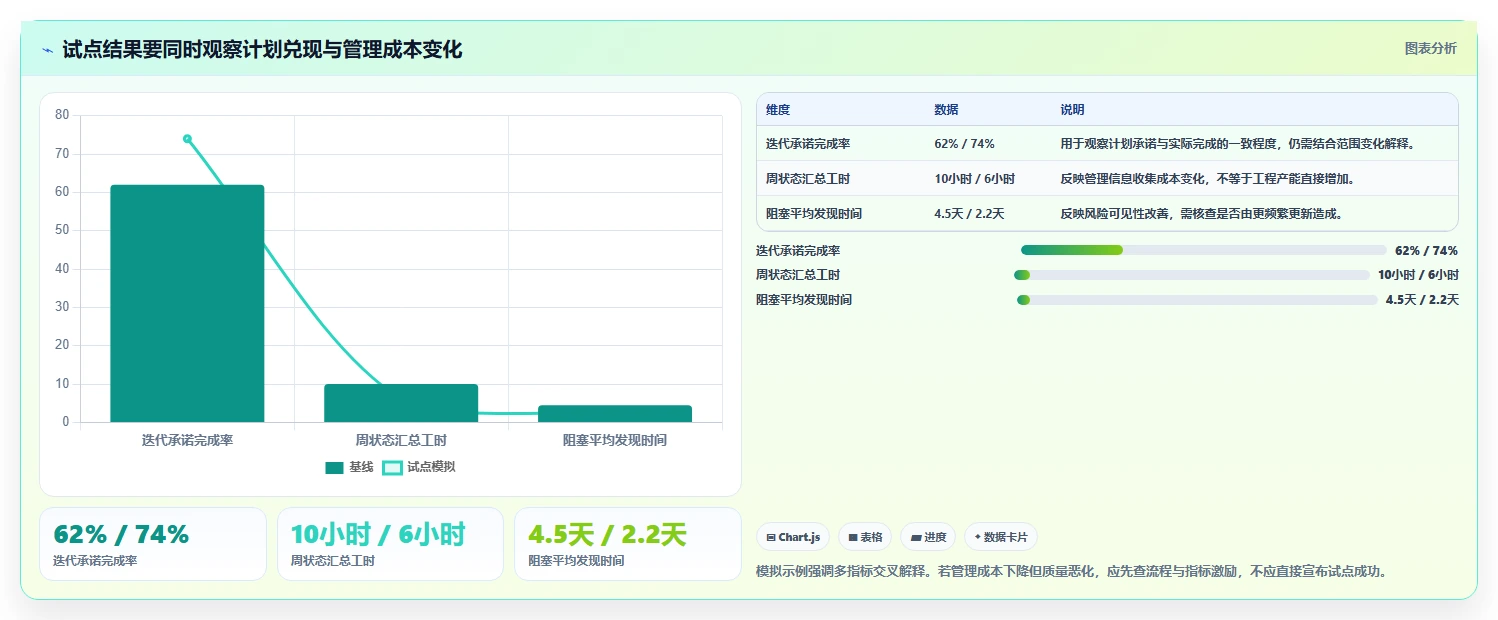Click the table cell 4.5天 / 2.2天
The width and height of the screenshot is (1498, 620).
point(969,214)
